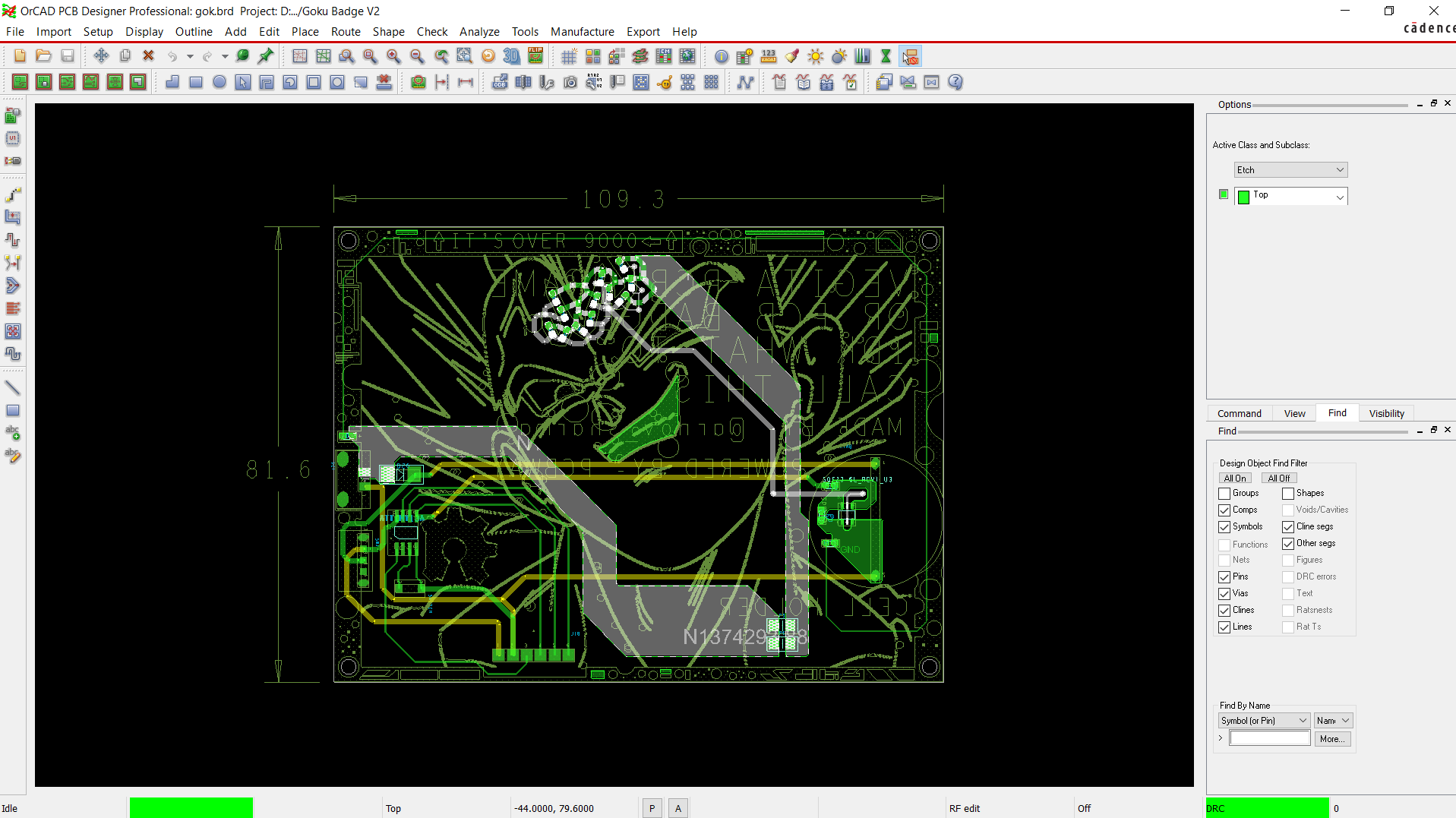
Task: Toggle the Pins checkbox
Action: click(x=1224, y=577)
